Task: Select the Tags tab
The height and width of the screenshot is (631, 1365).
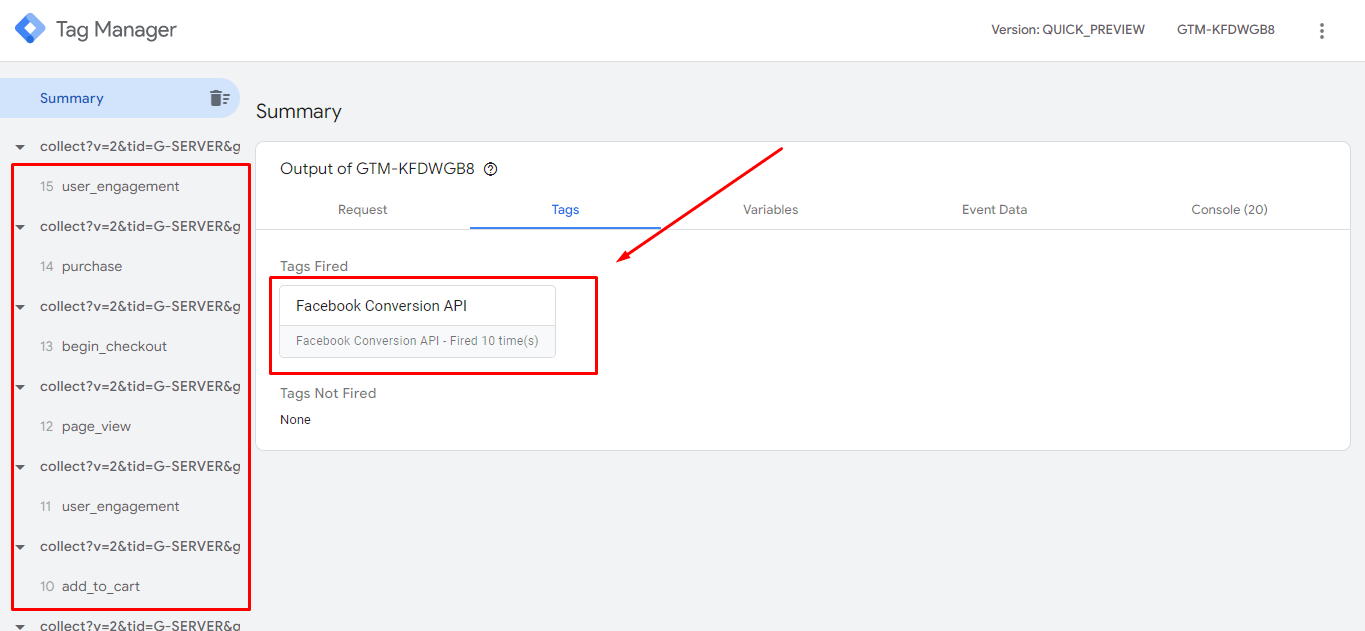Action: (565, 210)
